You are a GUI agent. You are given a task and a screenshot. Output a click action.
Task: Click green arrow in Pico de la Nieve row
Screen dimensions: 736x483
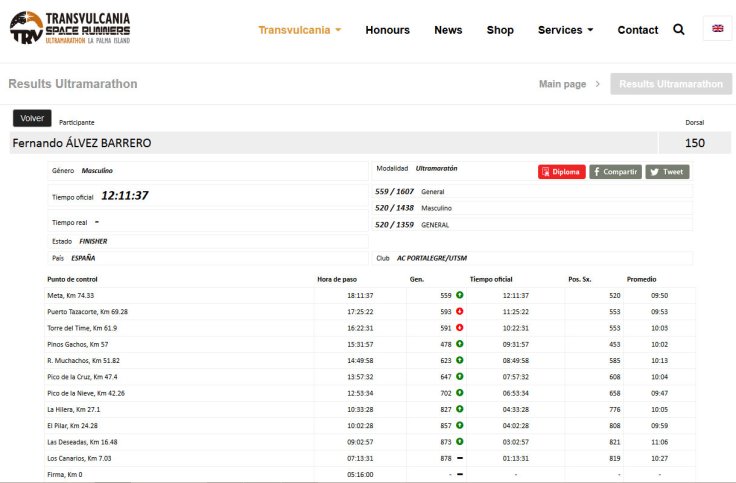[x=459, y=393]
